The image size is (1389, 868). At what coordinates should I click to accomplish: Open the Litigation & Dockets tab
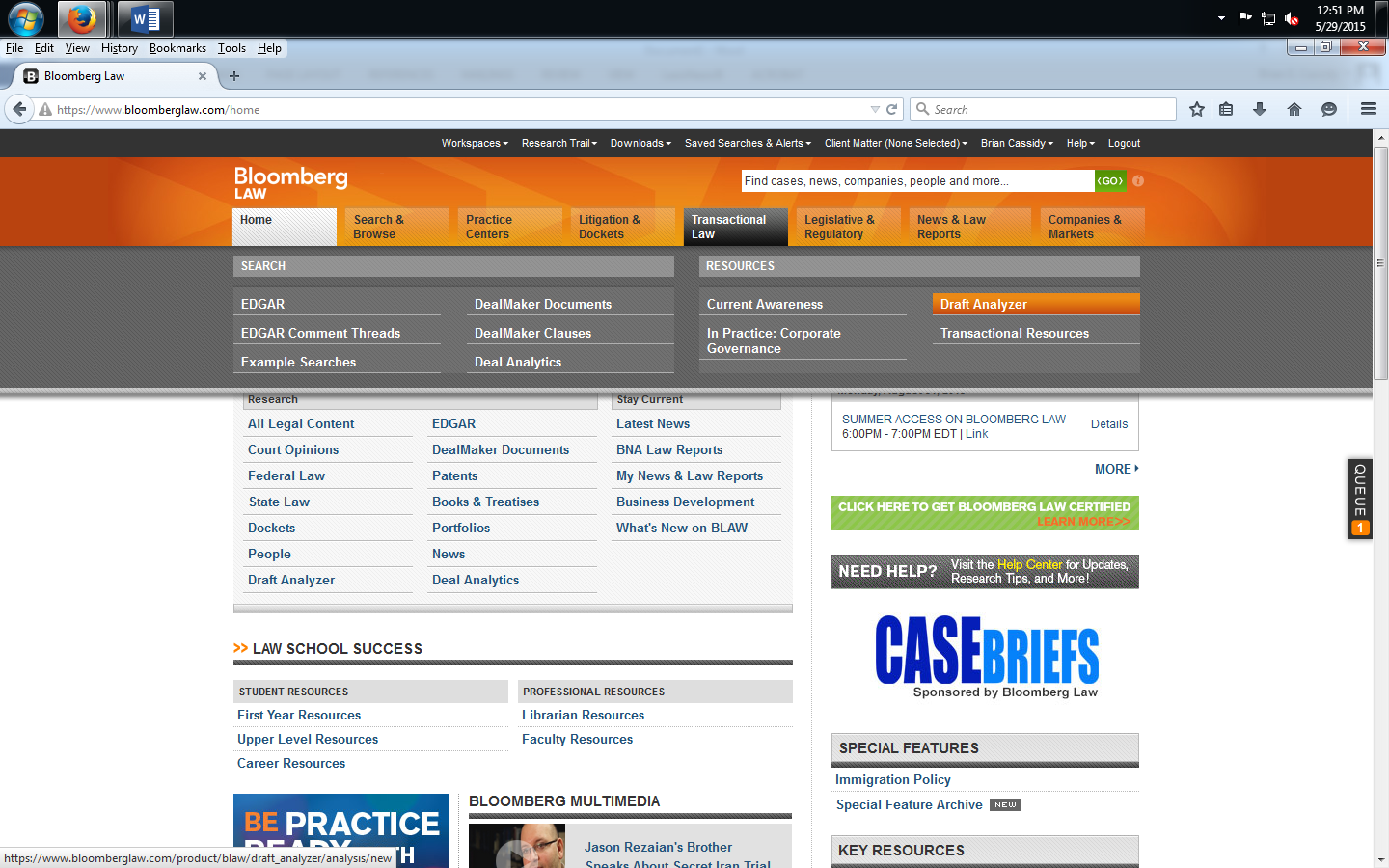pos(623,227)
